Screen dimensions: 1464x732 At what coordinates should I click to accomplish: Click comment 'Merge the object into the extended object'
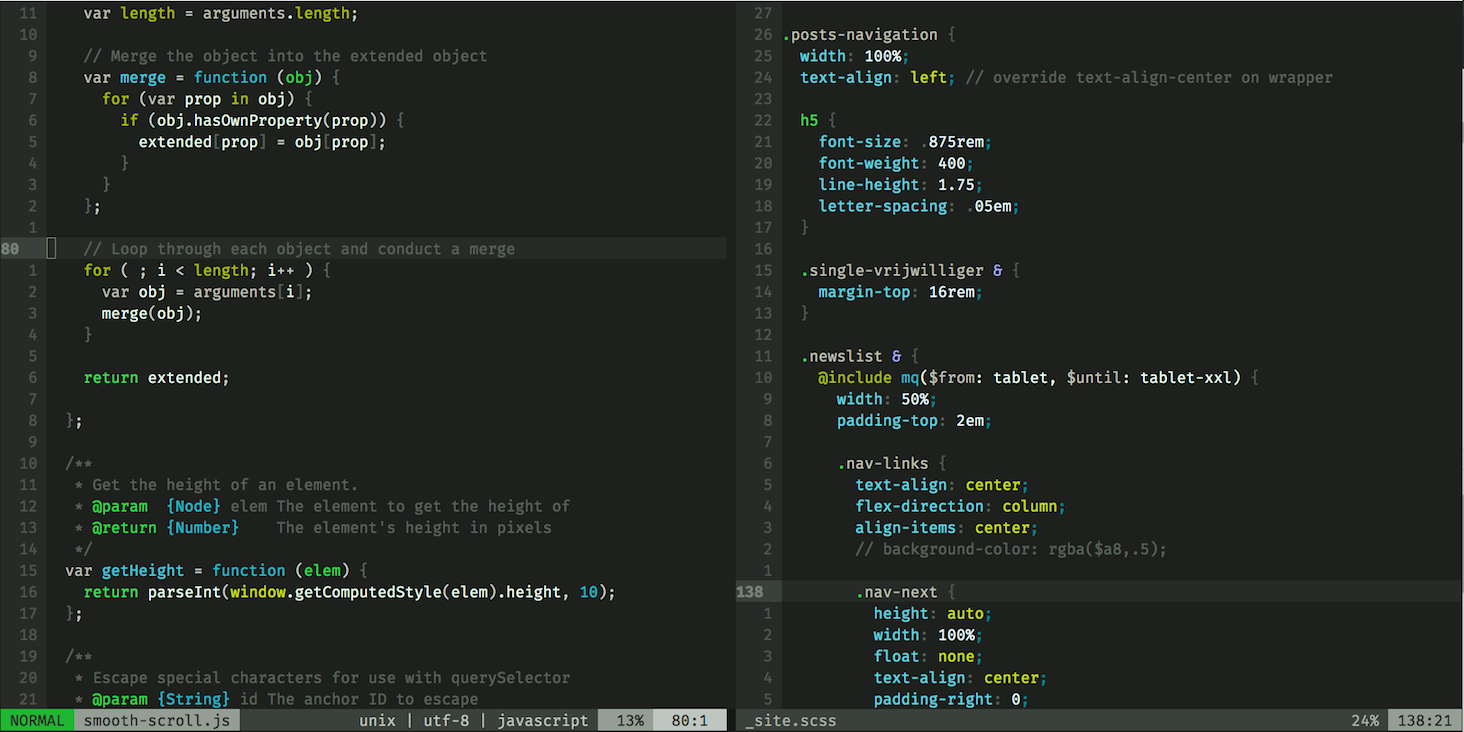pyautogui.click(x=285, y=56)
